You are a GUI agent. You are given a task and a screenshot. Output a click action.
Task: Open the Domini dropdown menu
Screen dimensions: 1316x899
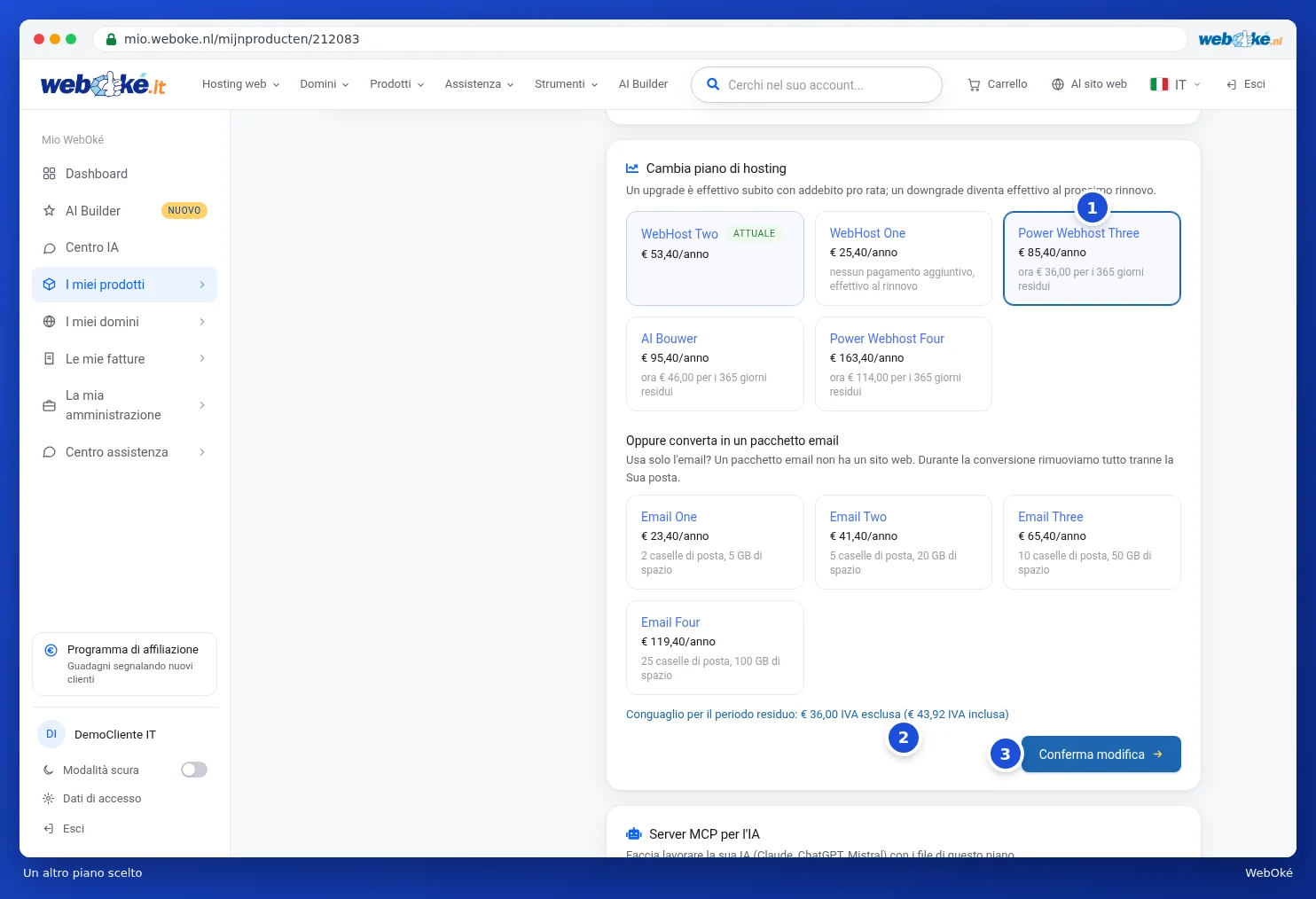tap(324, 84)
